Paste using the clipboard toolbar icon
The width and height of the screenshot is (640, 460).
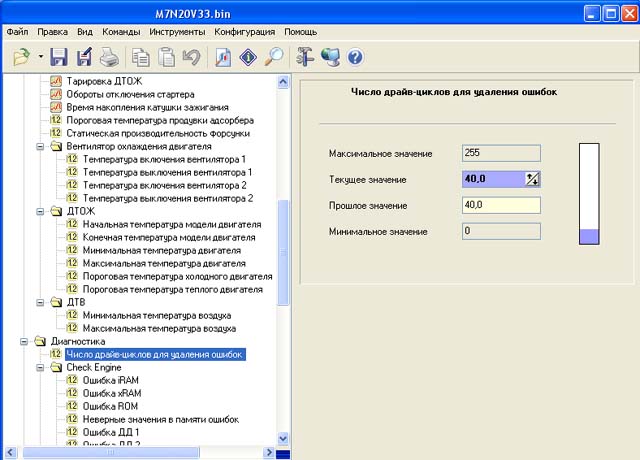167,57
